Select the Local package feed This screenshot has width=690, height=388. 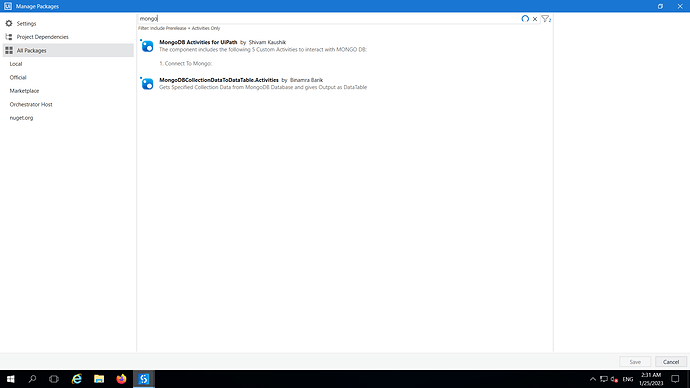pyautogui.click(x=16, y=64)
